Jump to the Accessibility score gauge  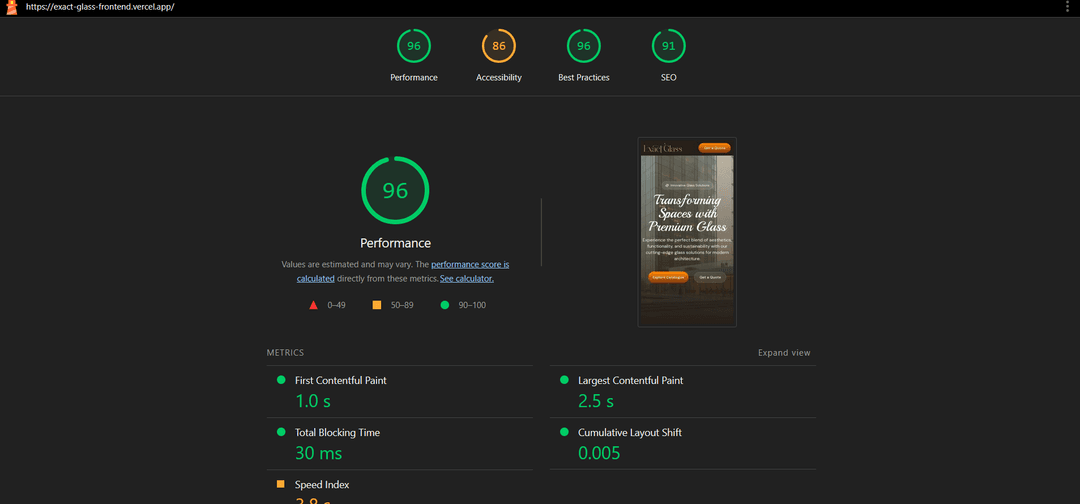[498, 47]
